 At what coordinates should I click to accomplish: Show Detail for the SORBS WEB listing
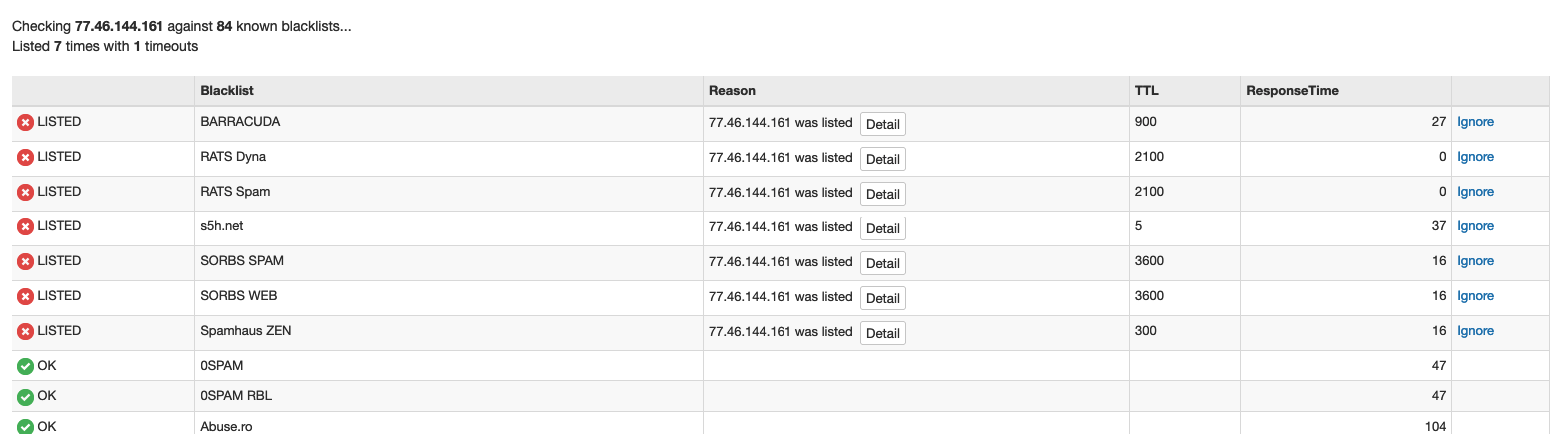click(882, 298)
